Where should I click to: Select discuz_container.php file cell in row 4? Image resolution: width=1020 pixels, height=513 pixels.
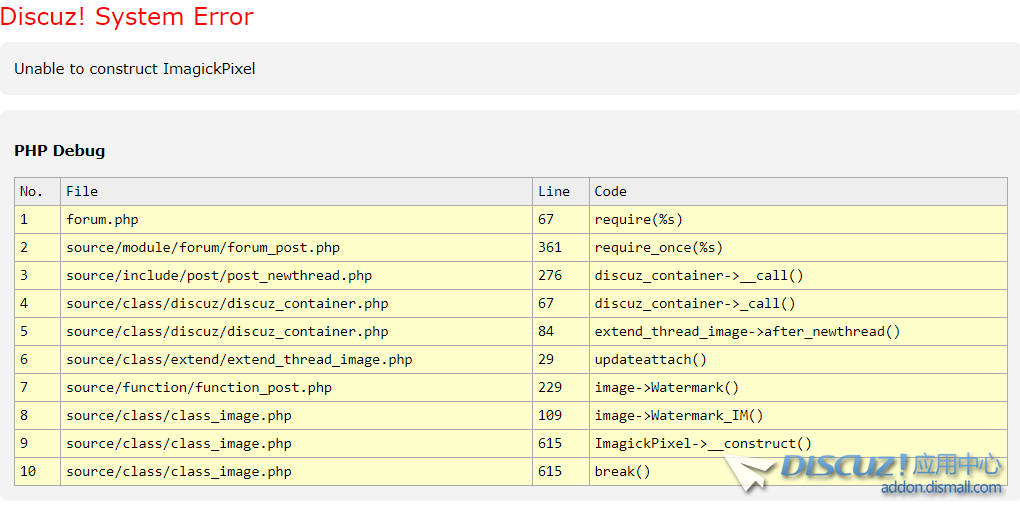297,304
